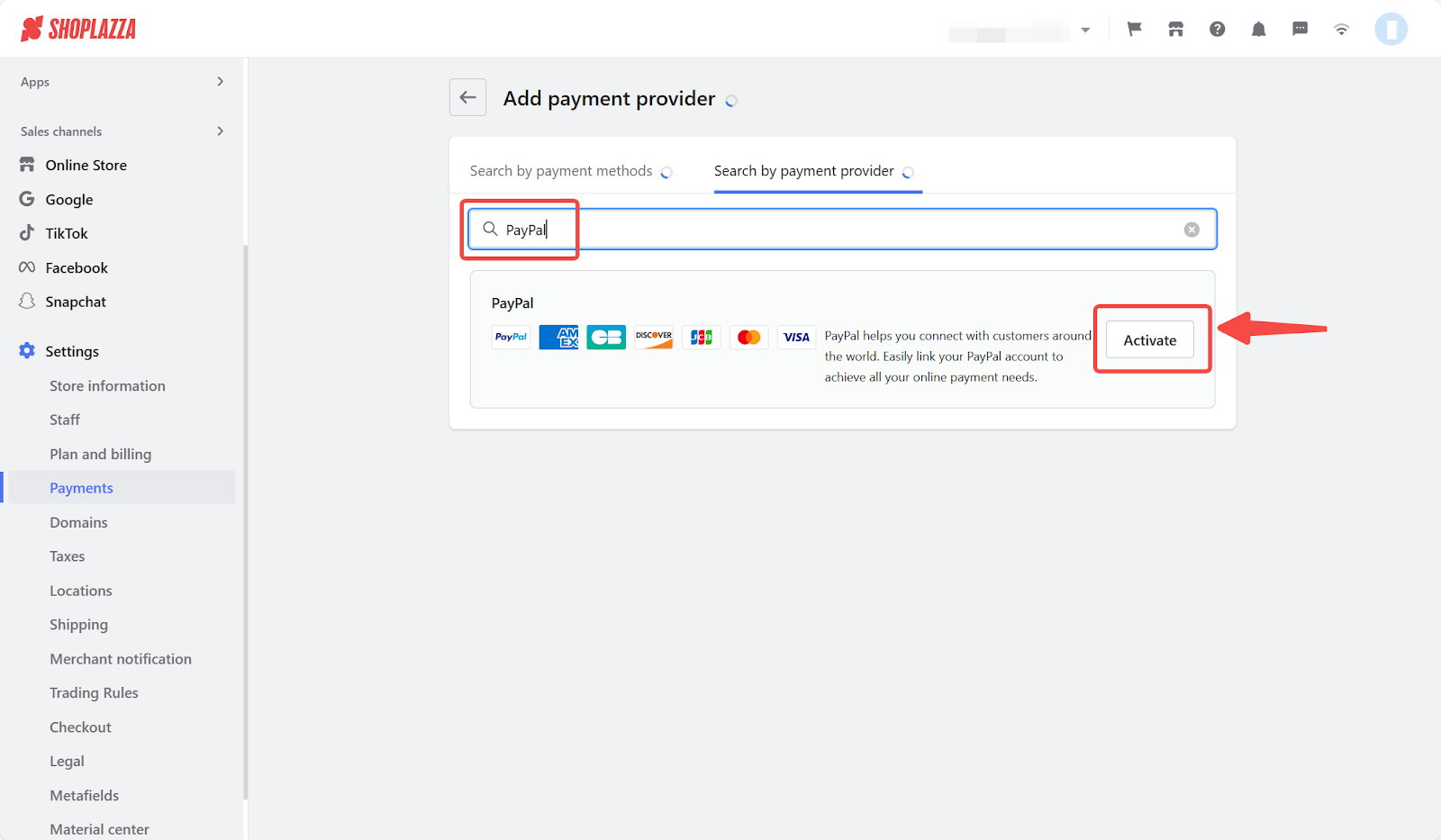
Task: Open the storefront icon in the header
Action: click(x=1176, y=29)
